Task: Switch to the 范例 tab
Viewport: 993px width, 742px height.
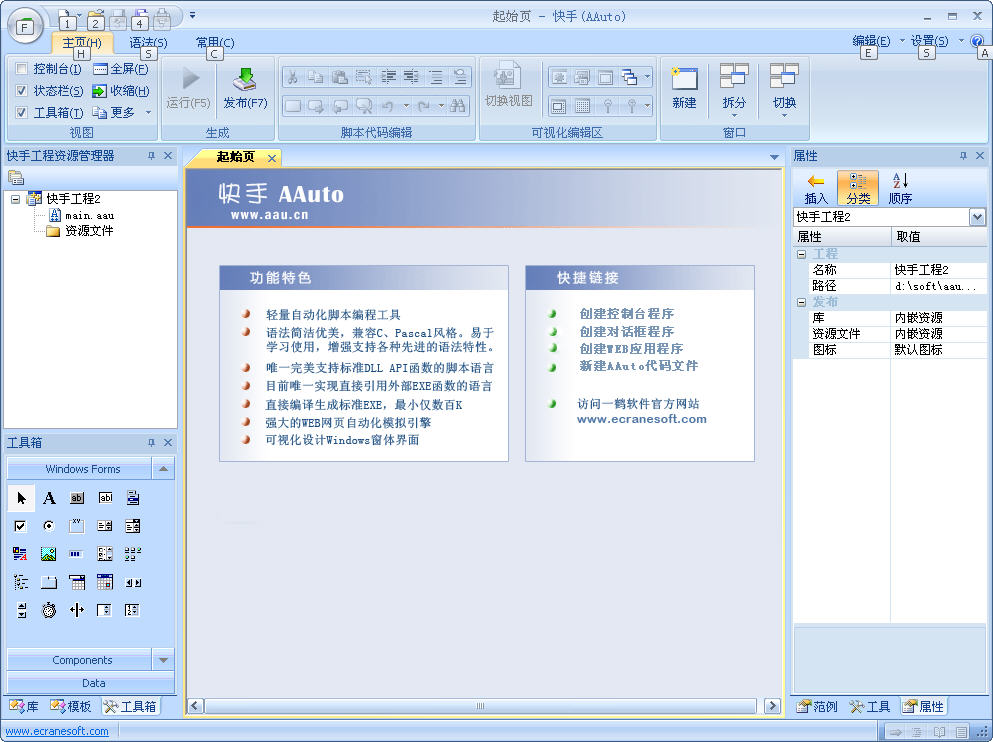Action: click(817, 706)
